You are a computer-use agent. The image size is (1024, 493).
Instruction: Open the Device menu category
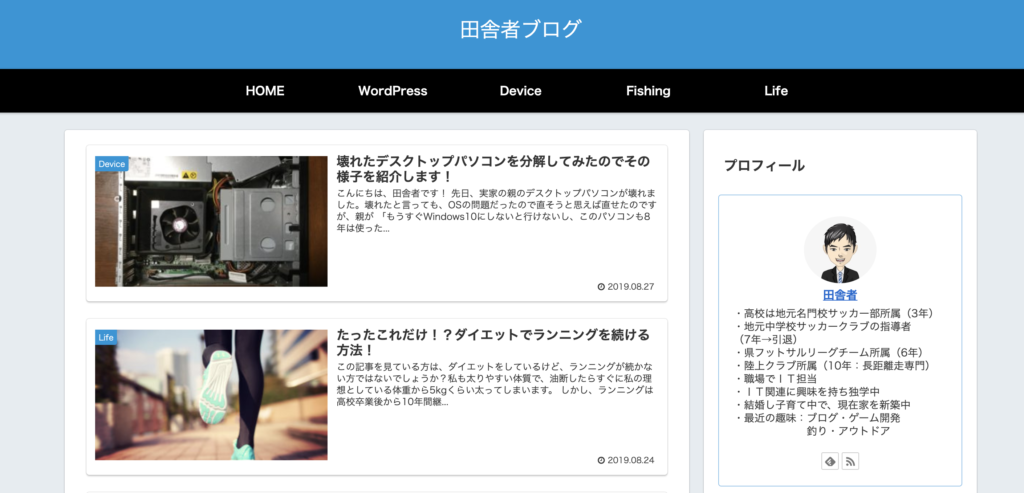(520, 91)
